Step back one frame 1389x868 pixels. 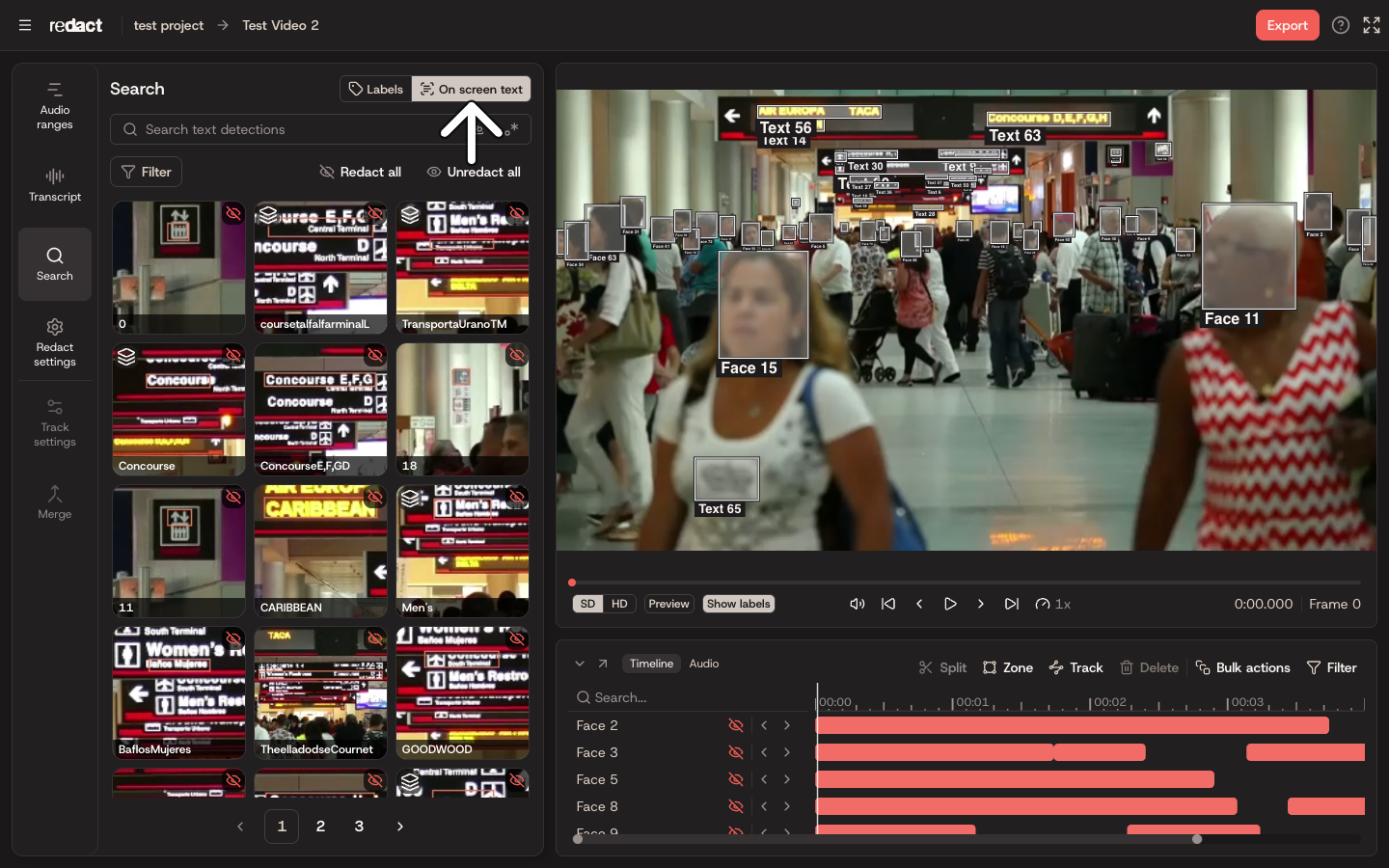click(x=919, y=604)
